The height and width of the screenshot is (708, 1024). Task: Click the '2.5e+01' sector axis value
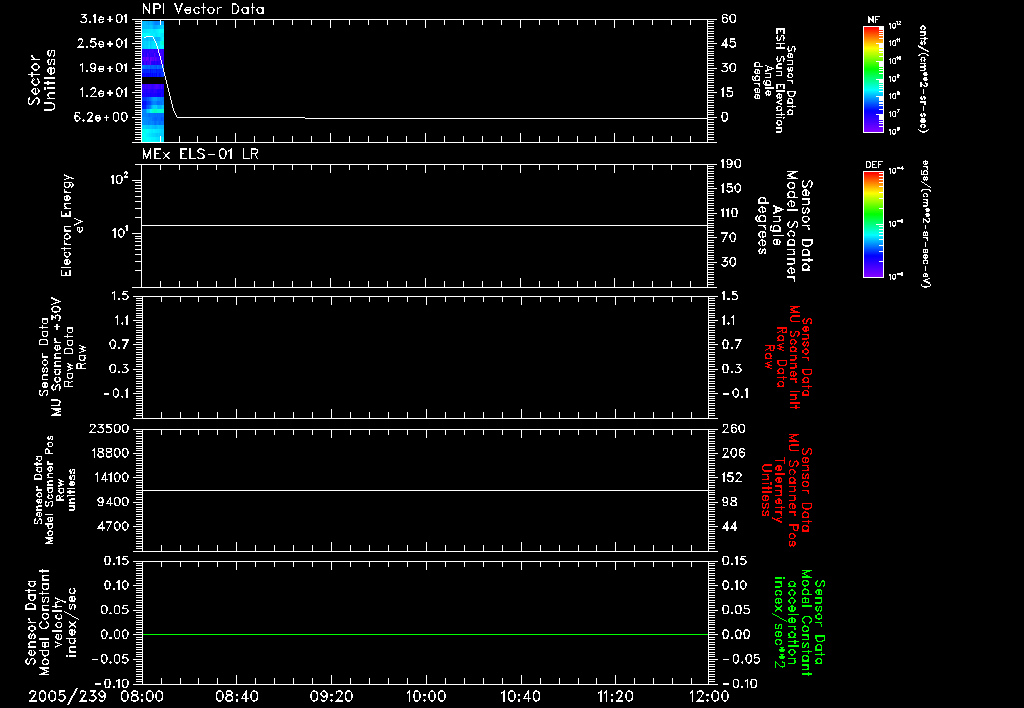pyautogui.click(x=104, y=43)
